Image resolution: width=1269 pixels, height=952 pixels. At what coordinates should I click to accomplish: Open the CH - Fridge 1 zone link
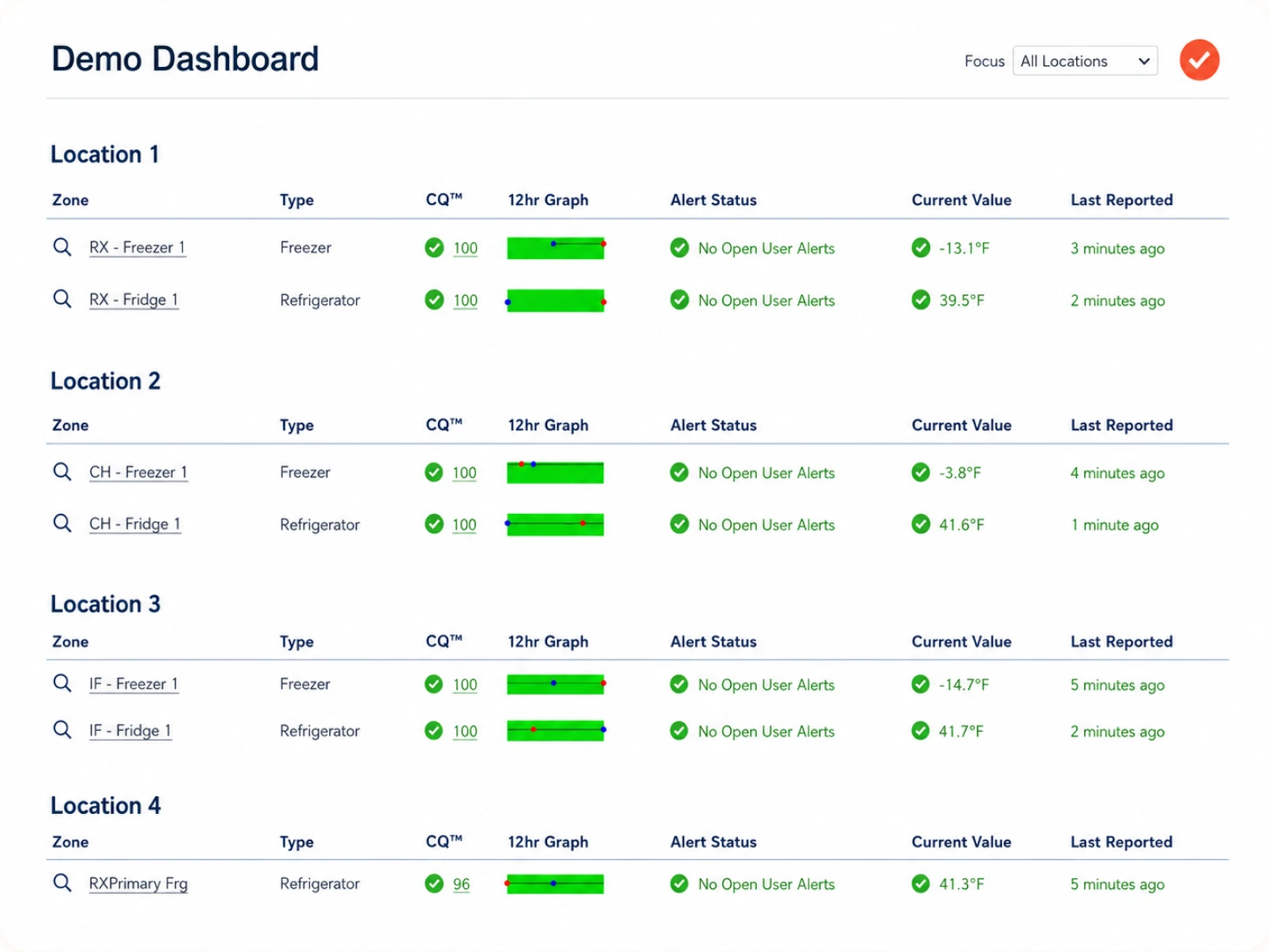[x=135, y=524]
